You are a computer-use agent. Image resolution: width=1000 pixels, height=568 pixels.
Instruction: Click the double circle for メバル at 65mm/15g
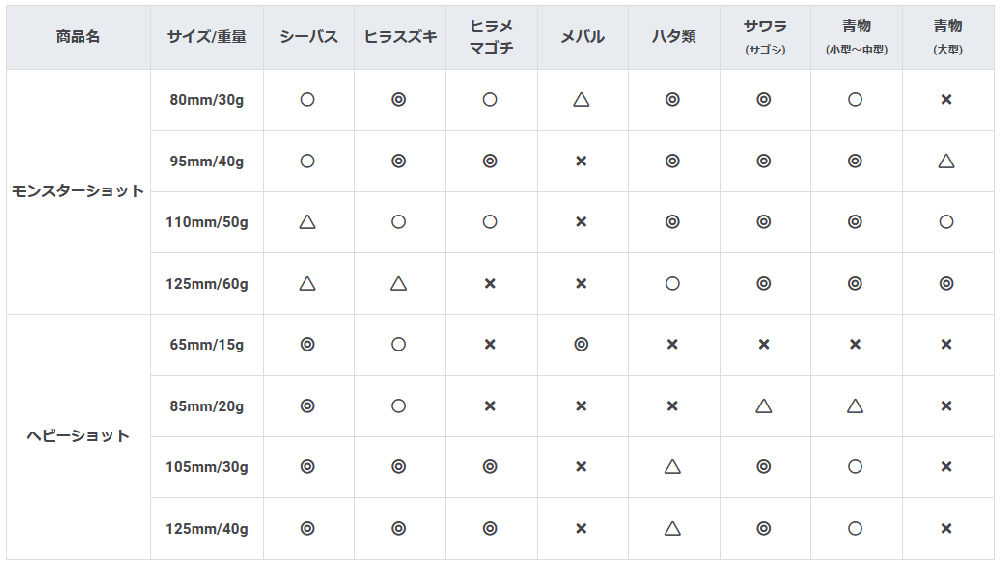tap(581, 344)
